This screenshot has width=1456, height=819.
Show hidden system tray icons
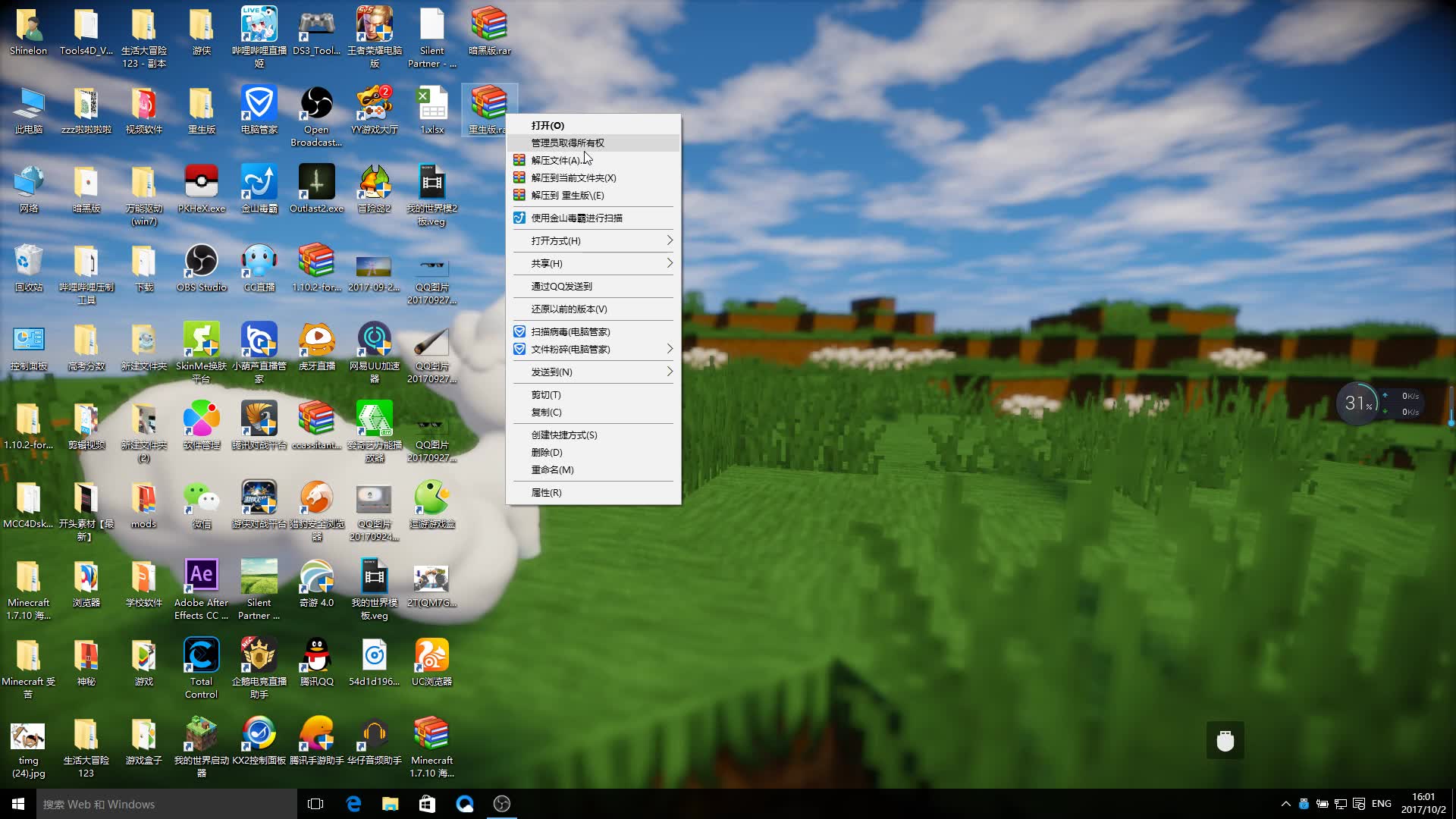pos(1285,804)
